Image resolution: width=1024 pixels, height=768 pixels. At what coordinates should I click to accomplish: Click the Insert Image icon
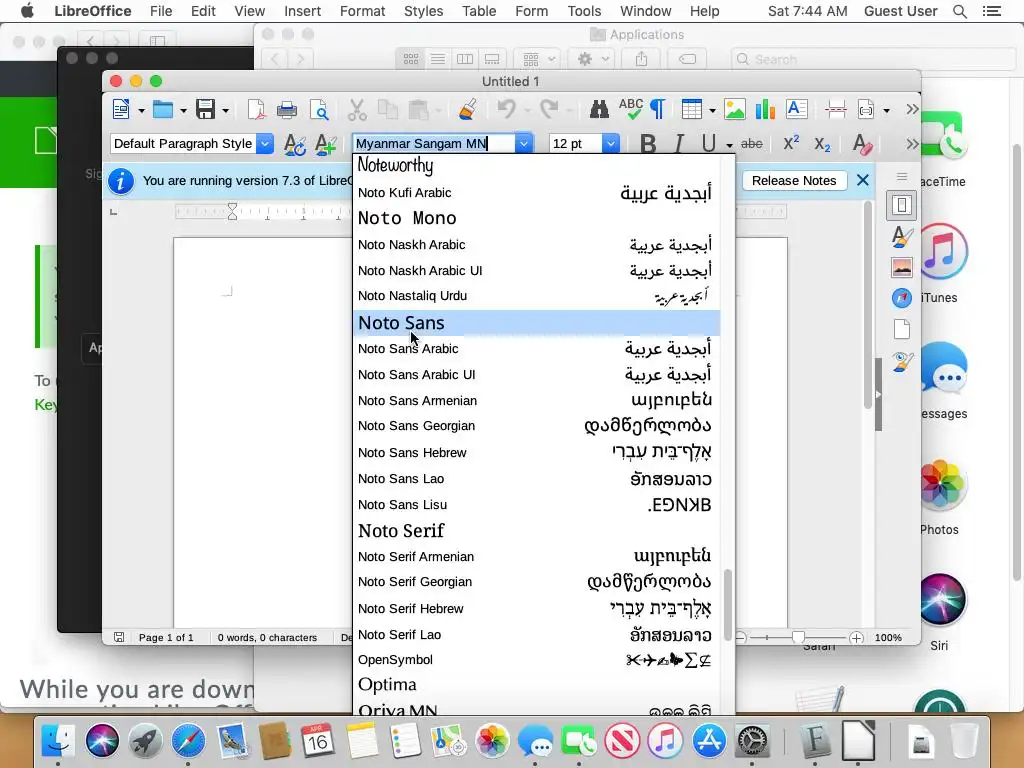point(735,110)
